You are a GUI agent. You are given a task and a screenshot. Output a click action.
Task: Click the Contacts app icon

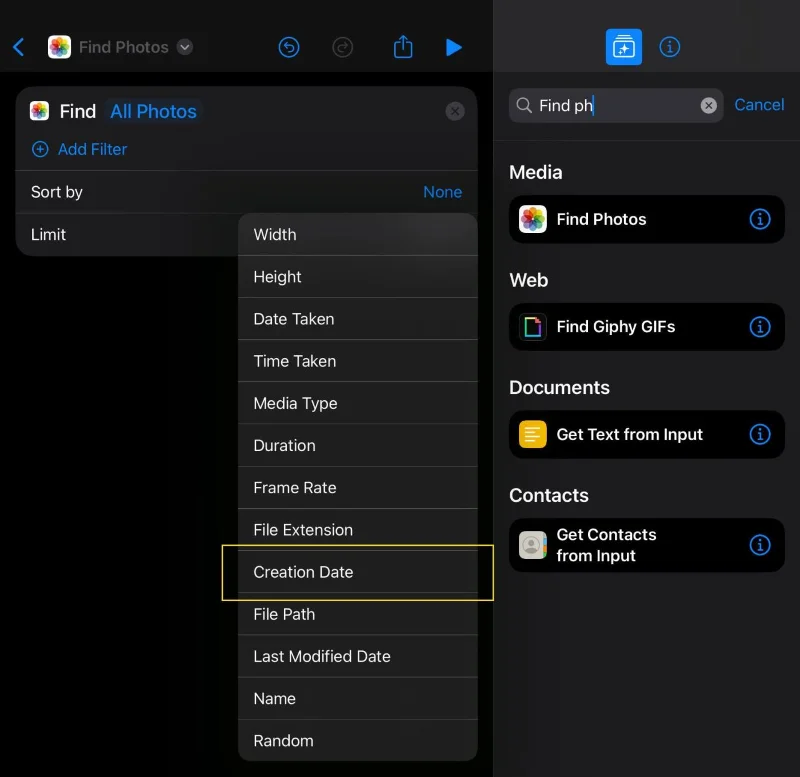tap(533, 545)
